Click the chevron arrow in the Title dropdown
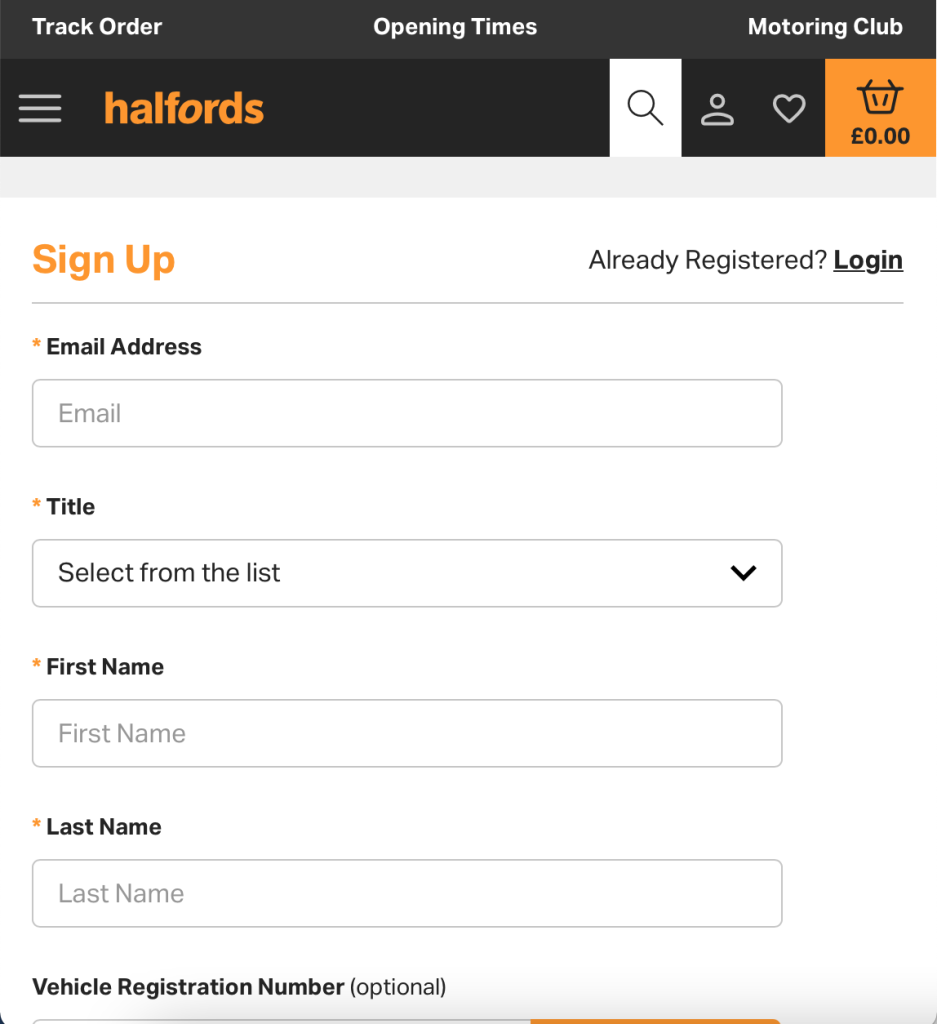The height and width of the screenshot is (1024, 937). click(743, 573)
